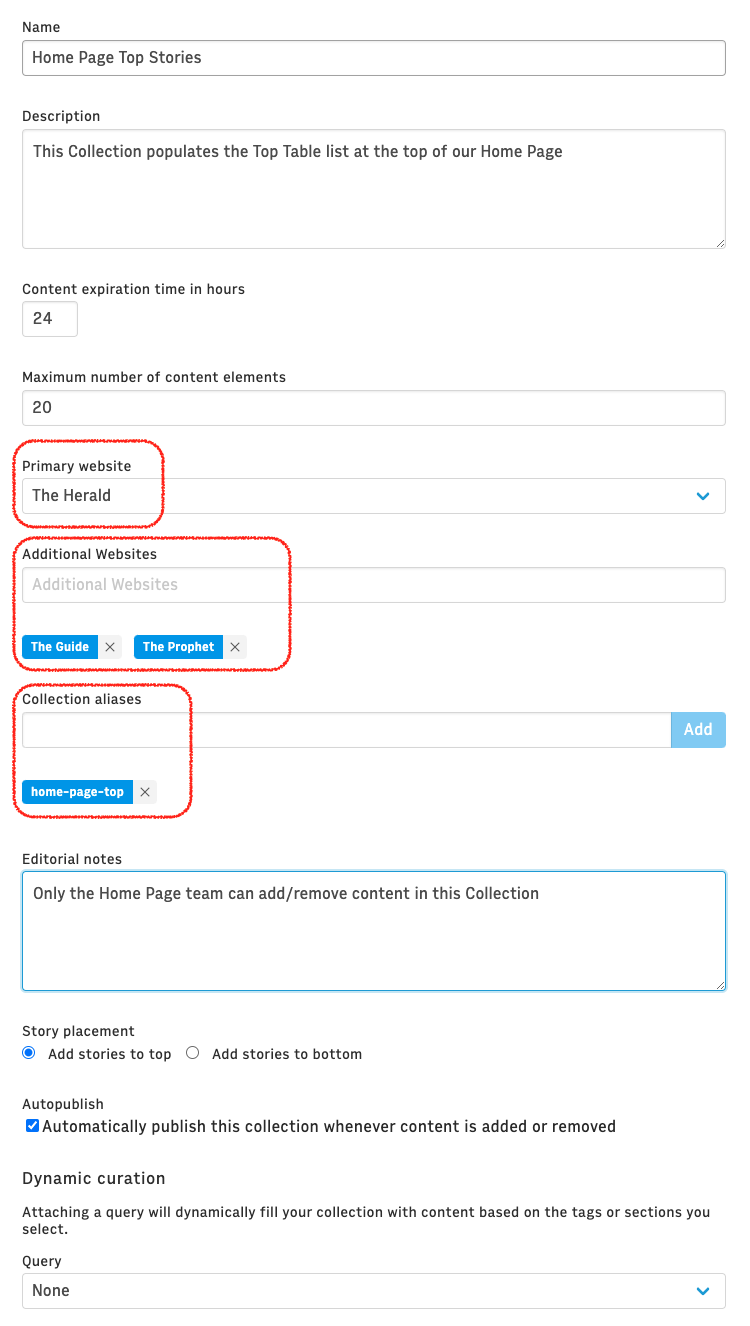This screenshot has height=1326, width=750.
Task: Click the Collection aliases text input
Action: [x=346, y=730]
